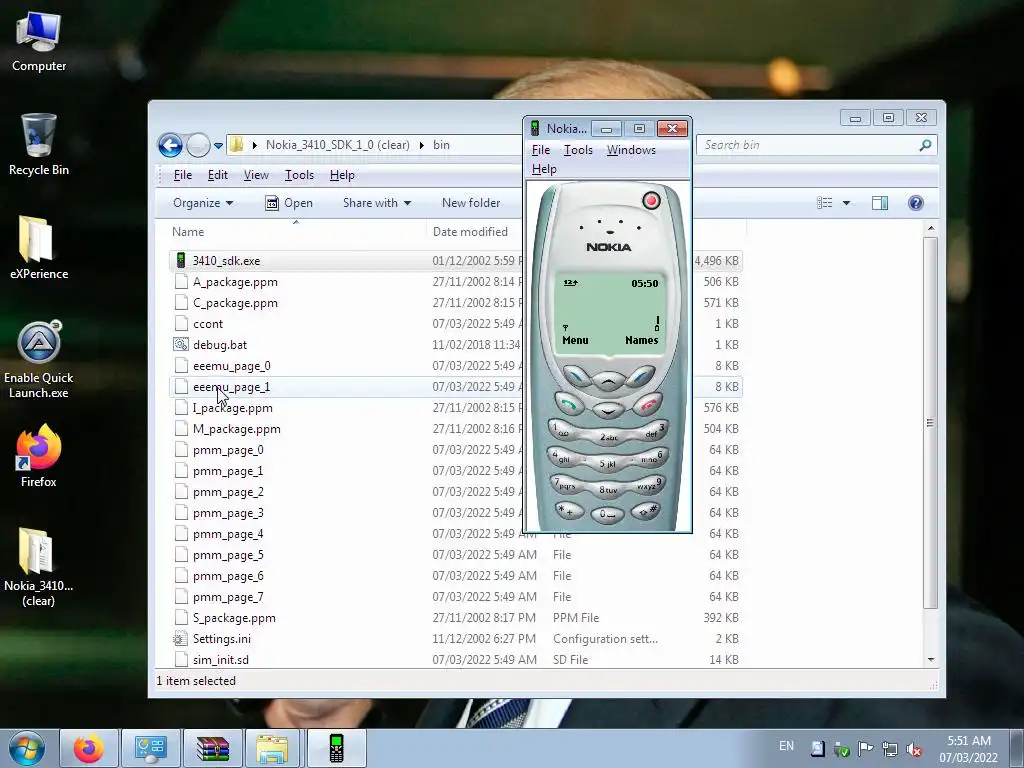Open recent locations dropdown arrow beside navigation

tap(218, 146)
